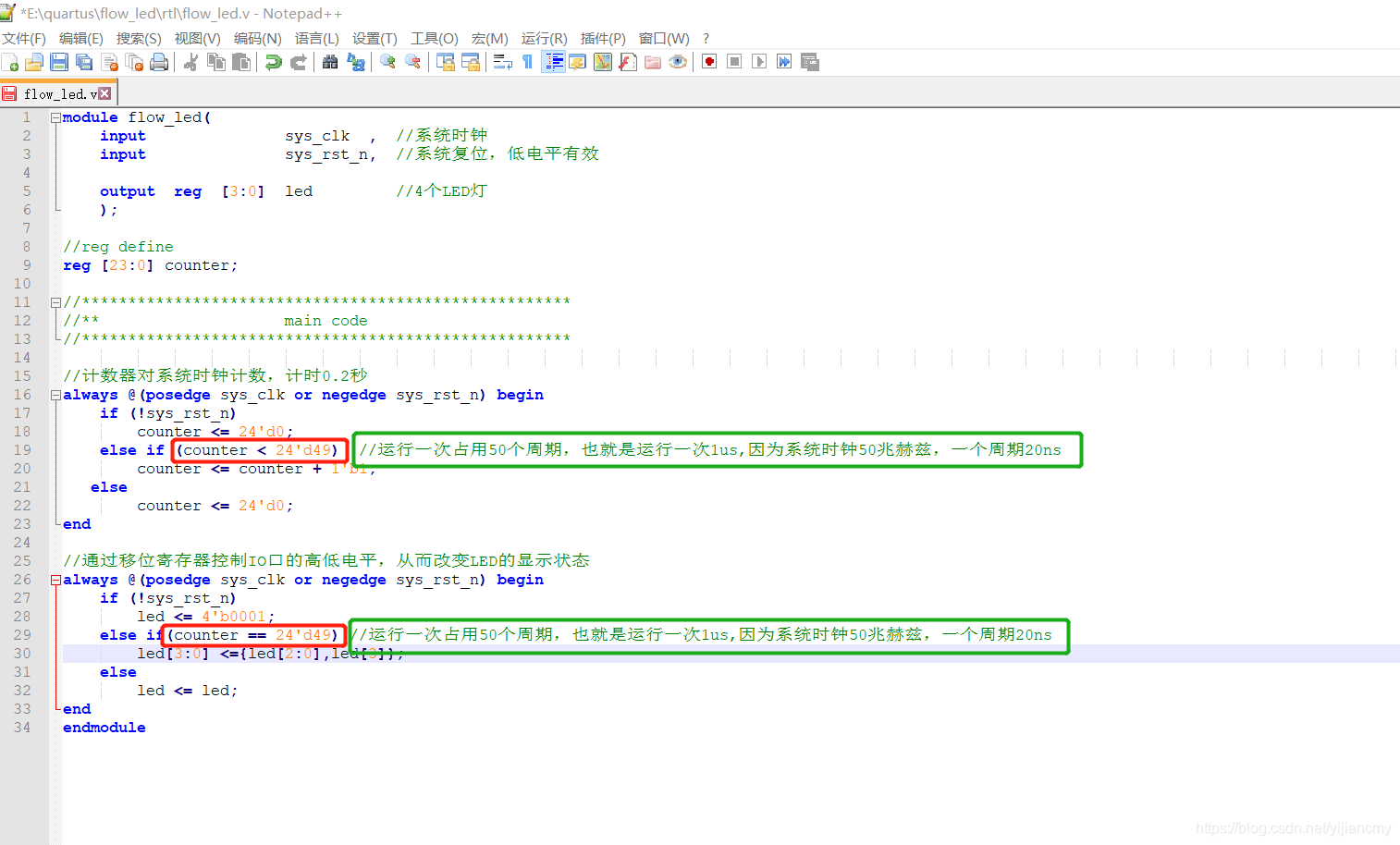This screenshot has width=1400, height=845.
Task: Click the macro playback icon
Action: point(759,62)
